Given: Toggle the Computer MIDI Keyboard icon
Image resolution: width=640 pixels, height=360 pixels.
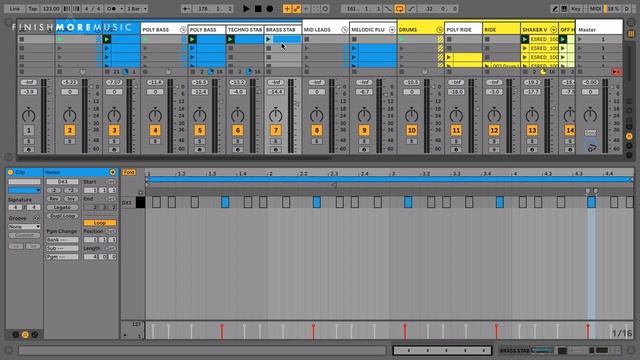Looking at the screenshot, I should [564, 9].
